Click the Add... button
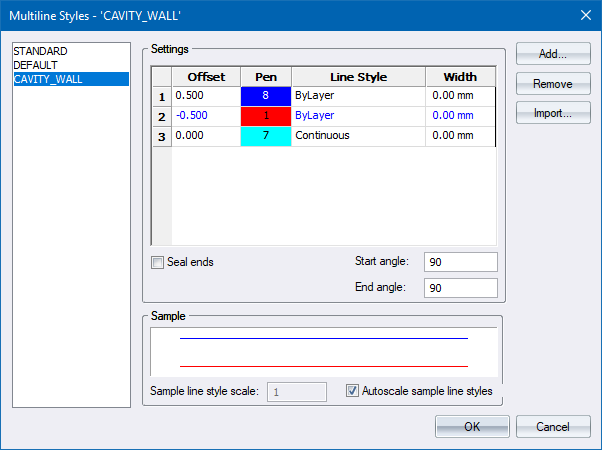Image resolution: width=602 pixels, height=450 pixels. click(x=553, y=54)
